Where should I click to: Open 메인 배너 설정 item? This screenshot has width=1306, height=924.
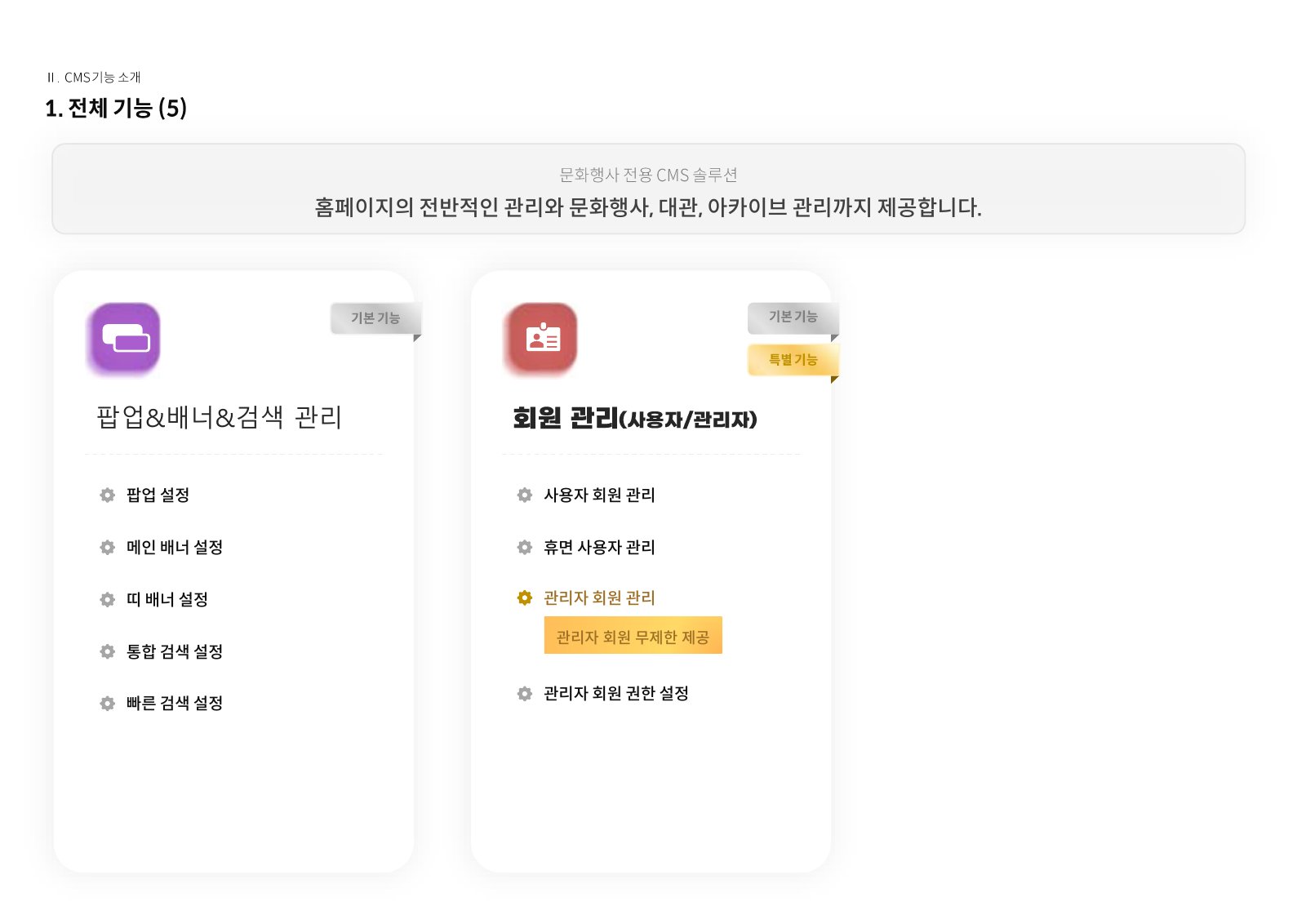coord(174,547)
